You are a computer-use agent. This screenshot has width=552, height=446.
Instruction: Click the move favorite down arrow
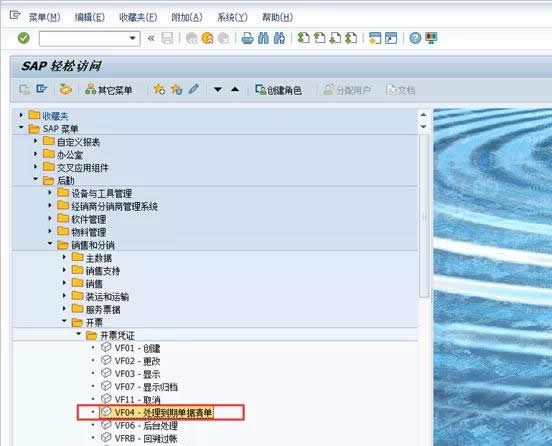tap(218, 89)
